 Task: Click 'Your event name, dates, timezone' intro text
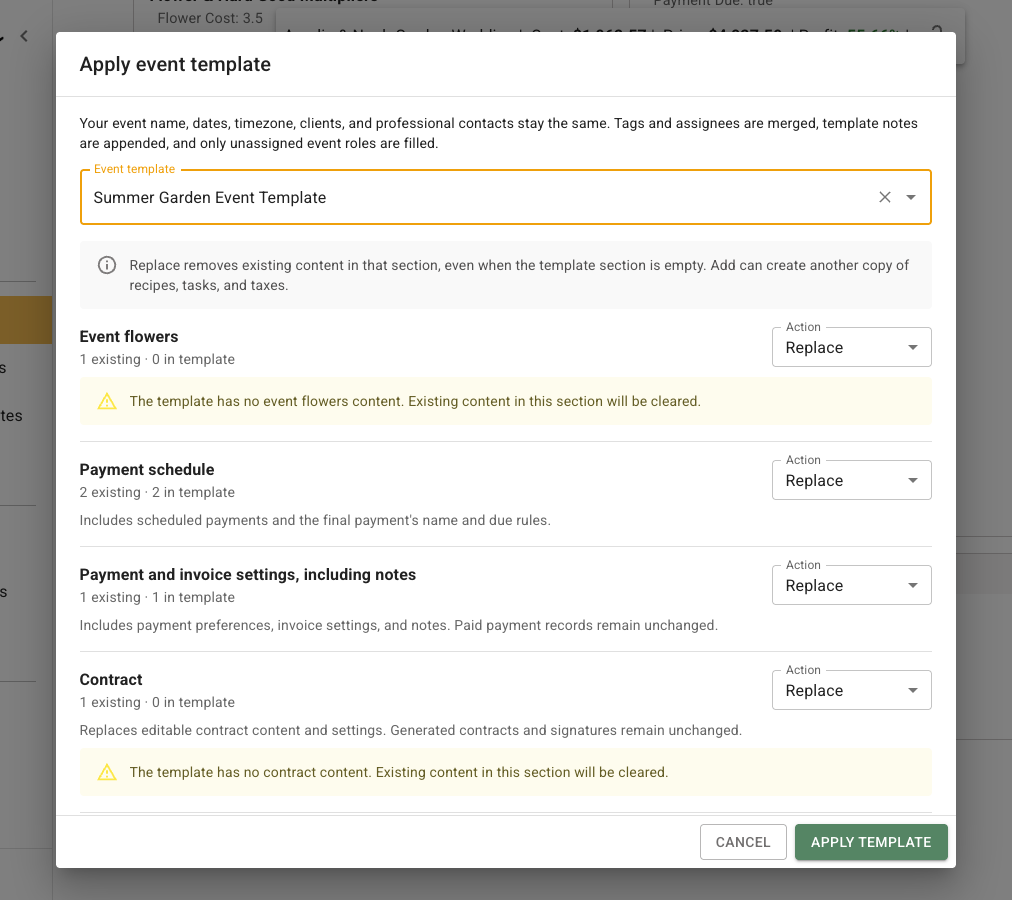(498, 133)
